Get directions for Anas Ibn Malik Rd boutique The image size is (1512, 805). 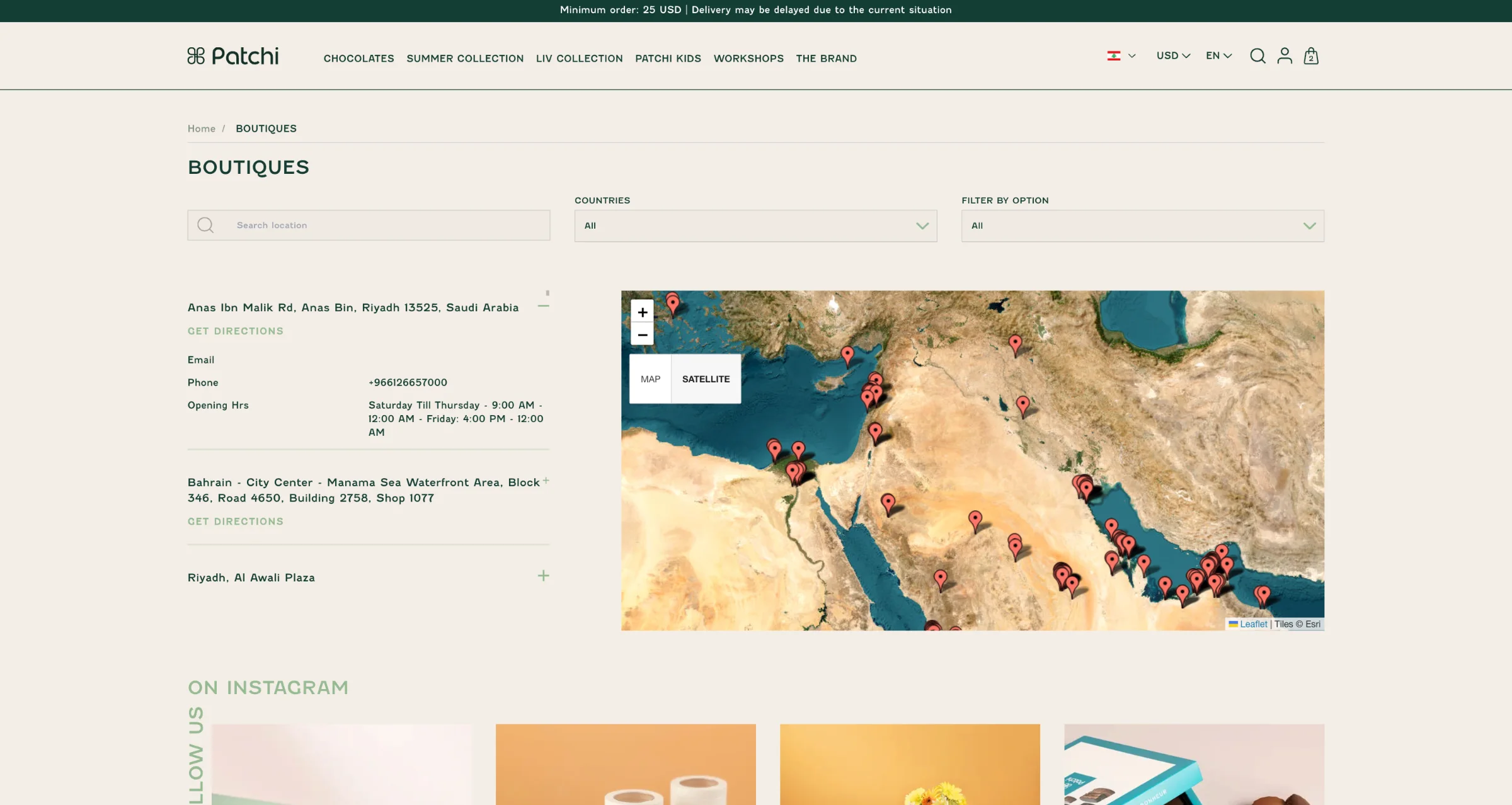coord(235,331)
